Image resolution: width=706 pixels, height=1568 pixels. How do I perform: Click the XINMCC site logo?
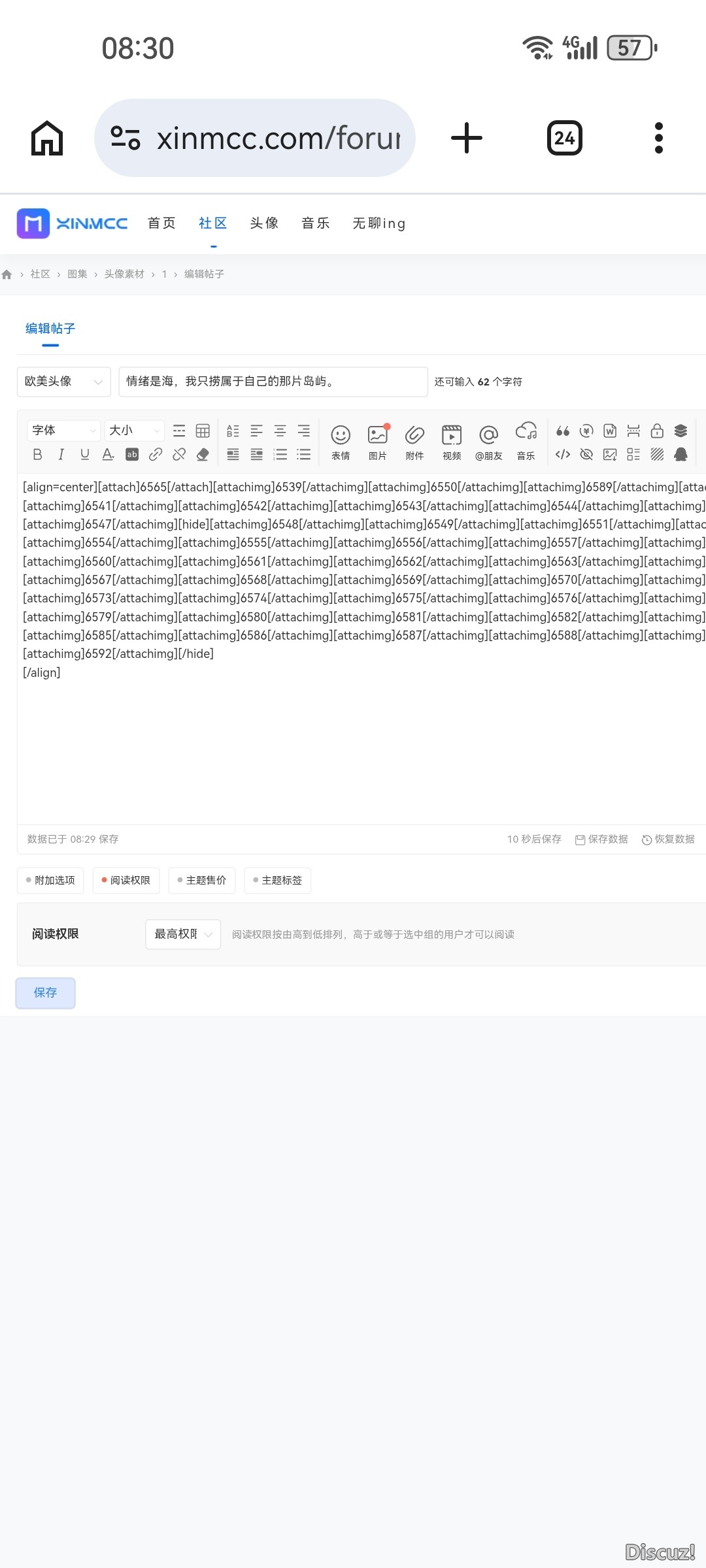point(72,223)
